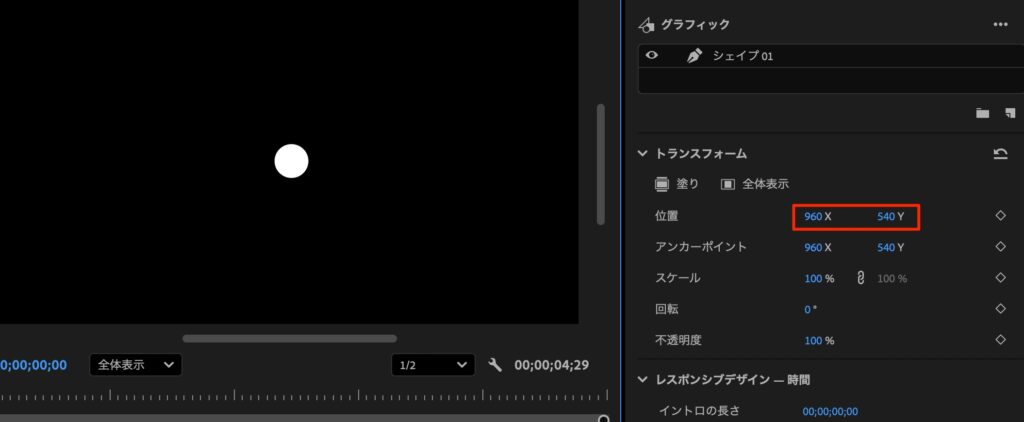1024x422 pixels.
Task: Click the new group folder icon
Action: point(982,113)
